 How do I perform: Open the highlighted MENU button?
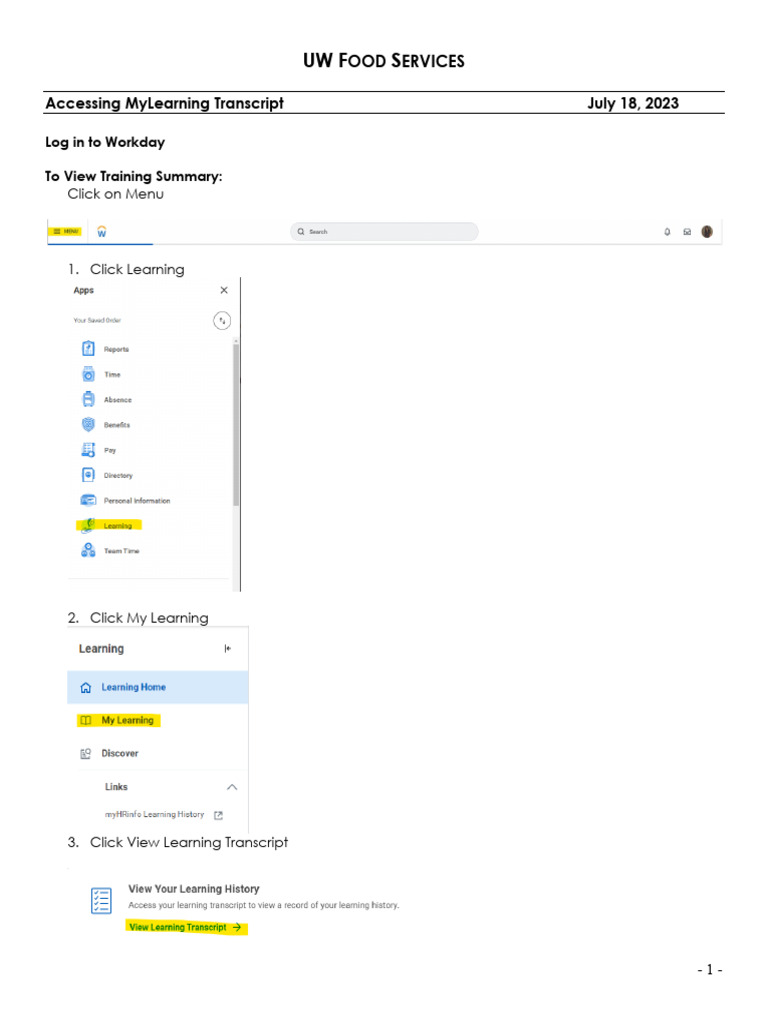(65, 231)
